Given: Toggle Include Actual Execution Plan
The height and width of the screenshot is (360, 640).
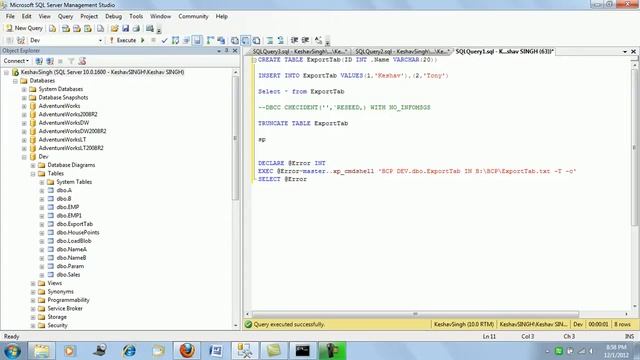Looking at the screenshot, I should click(210, 40).
